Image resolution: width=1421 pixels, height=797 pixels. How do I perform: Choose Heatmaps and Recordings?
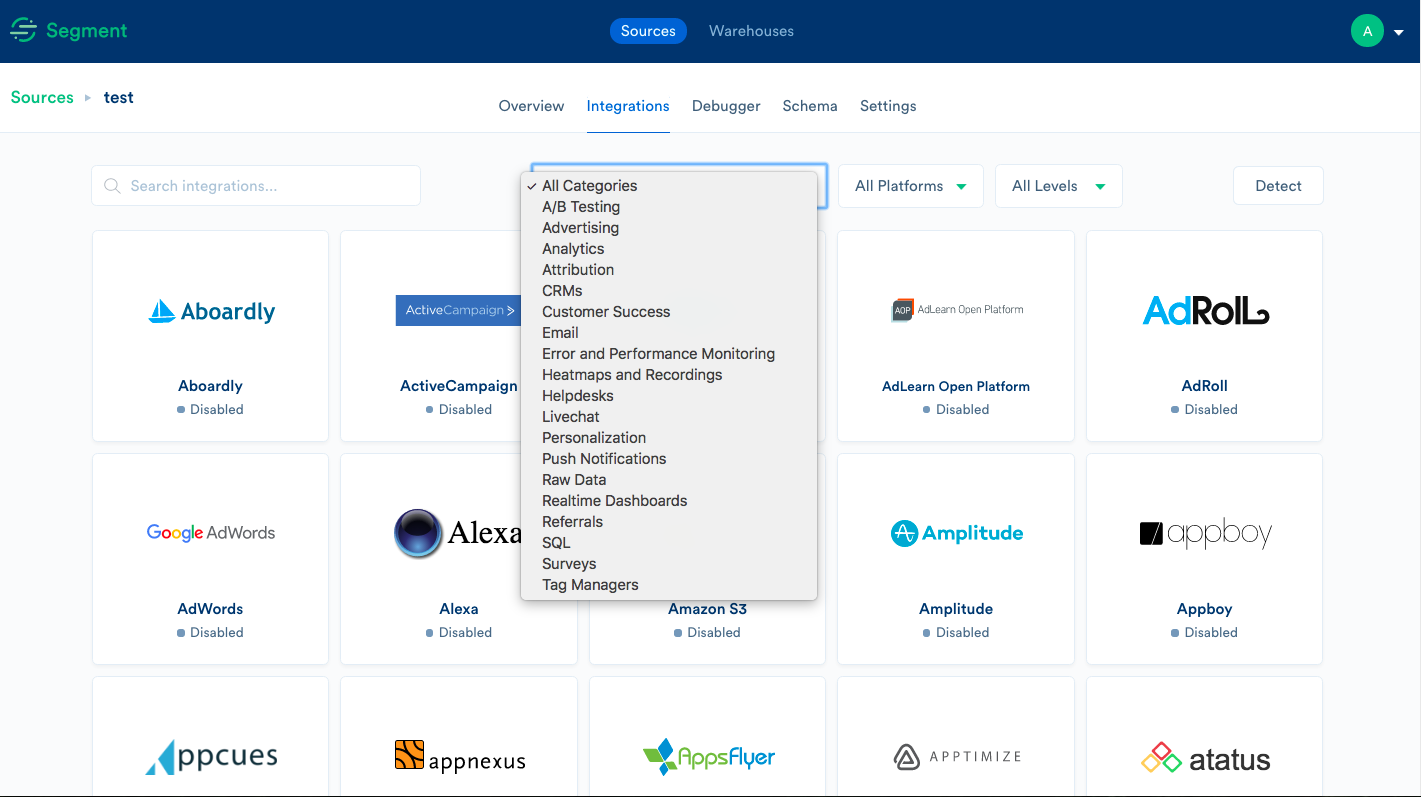click(669, 375)
